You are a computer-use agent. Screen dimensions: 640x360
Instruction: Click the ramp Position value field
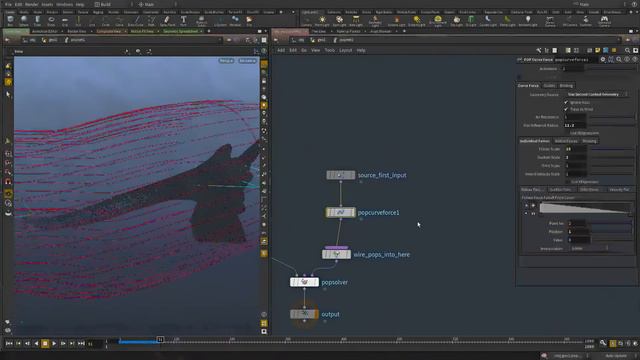(579, 231)
